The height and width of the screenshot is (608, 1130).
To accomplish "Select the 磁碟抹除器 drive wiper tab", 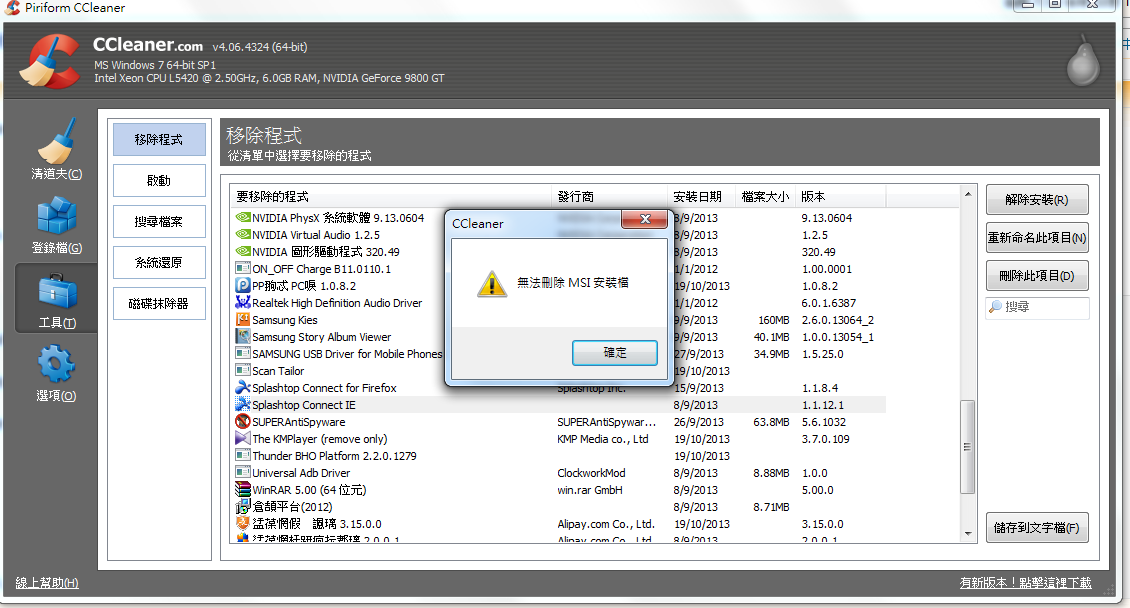I will click(159, 304).
